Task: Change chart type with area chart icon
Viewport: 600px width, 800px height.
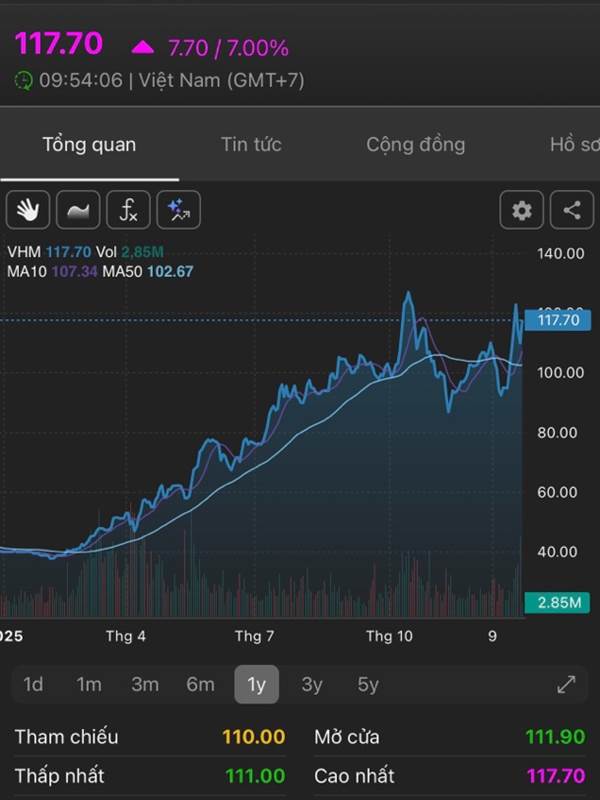Action: coord(78,210)
